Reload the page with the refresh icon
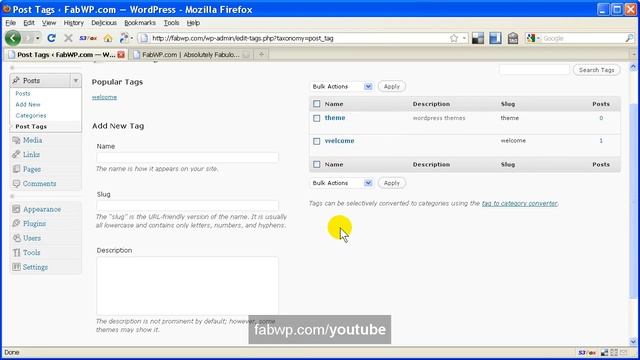Viewport: 640px width, 360px height. pyautogui.click(x=51, y=38)
